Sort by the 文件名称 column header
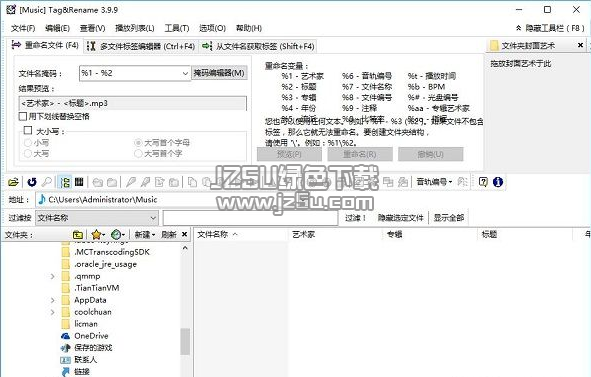The width and height of the screenshot is (591, 377). (x=241, y=234)
